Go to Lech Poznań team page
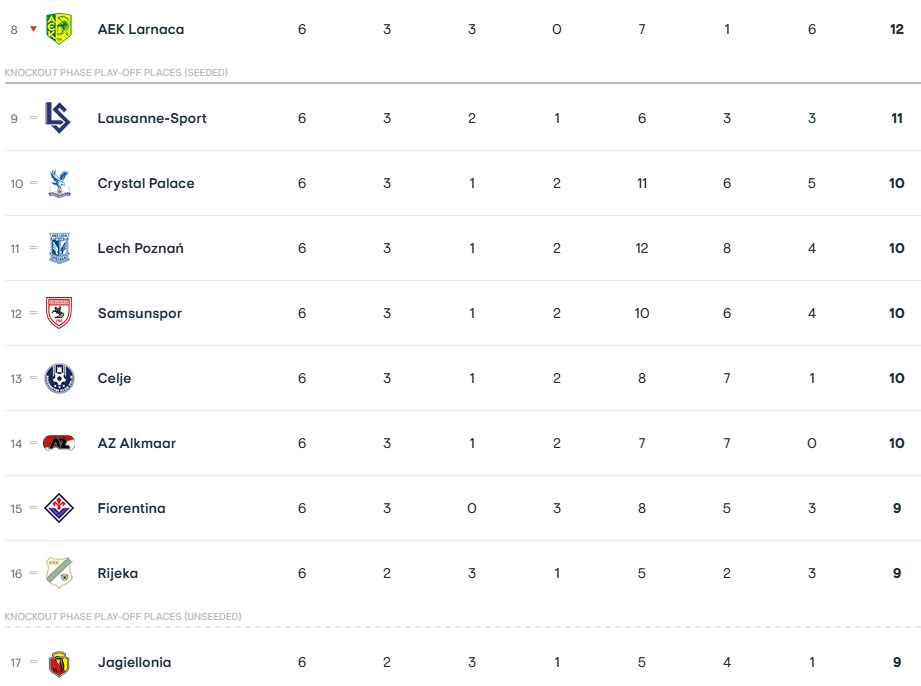Viewport: 921px width, 686px height. tap(140, 248)
